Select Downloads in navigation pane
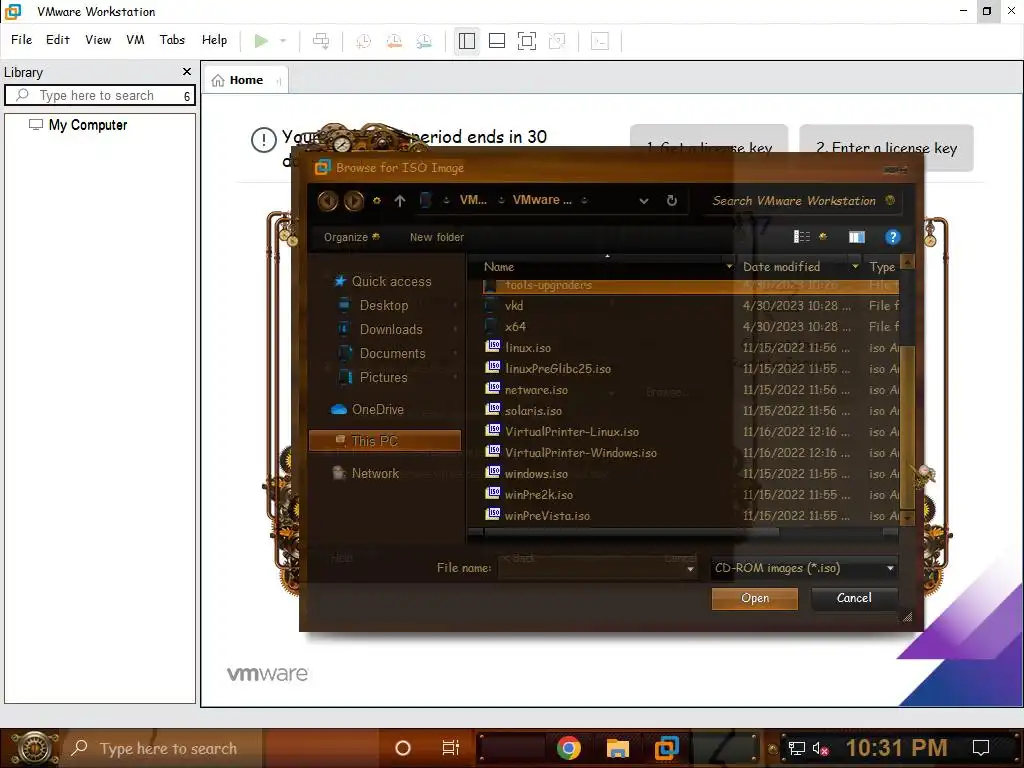This screenshot has width=1024, height=768. pyautogui.click(x=381, y=329)
